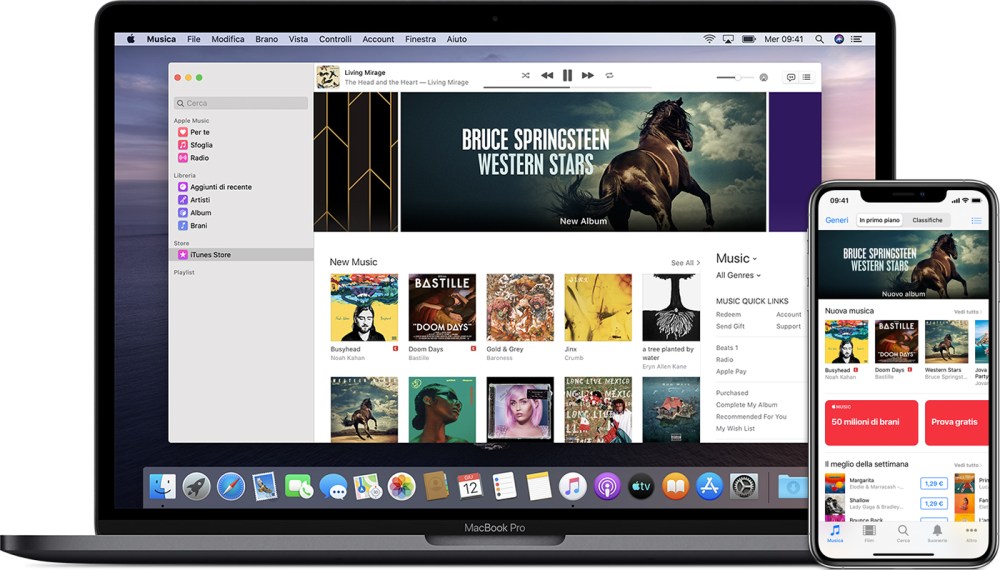The image size is (1000, 570).
Task: Select iTunes Store in sidebar
Action: [x=241, y=254]
